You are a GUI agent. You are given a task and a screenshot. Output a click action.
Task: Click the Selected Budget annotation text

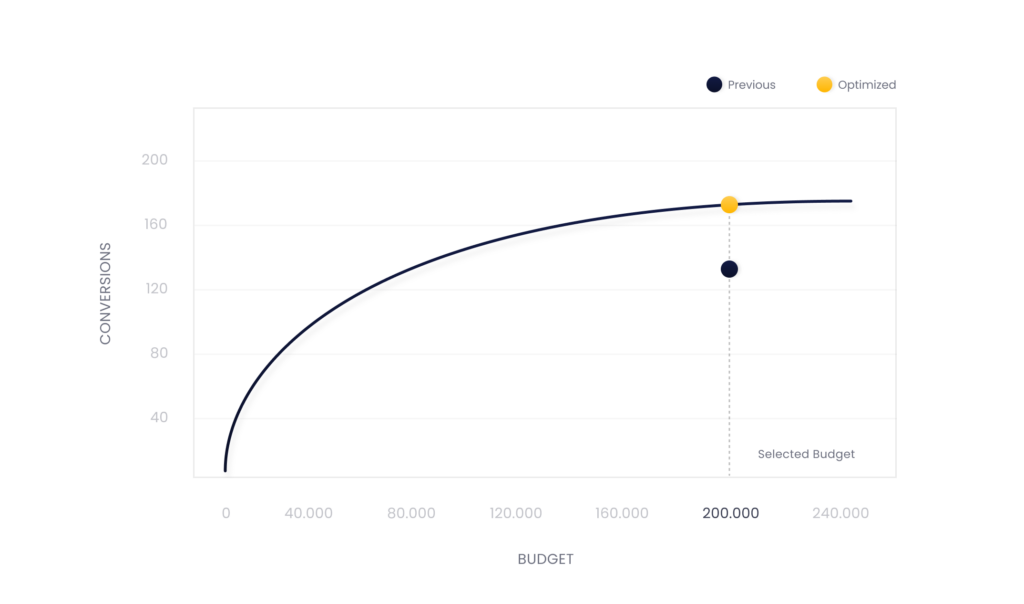(x=806, y=454)
